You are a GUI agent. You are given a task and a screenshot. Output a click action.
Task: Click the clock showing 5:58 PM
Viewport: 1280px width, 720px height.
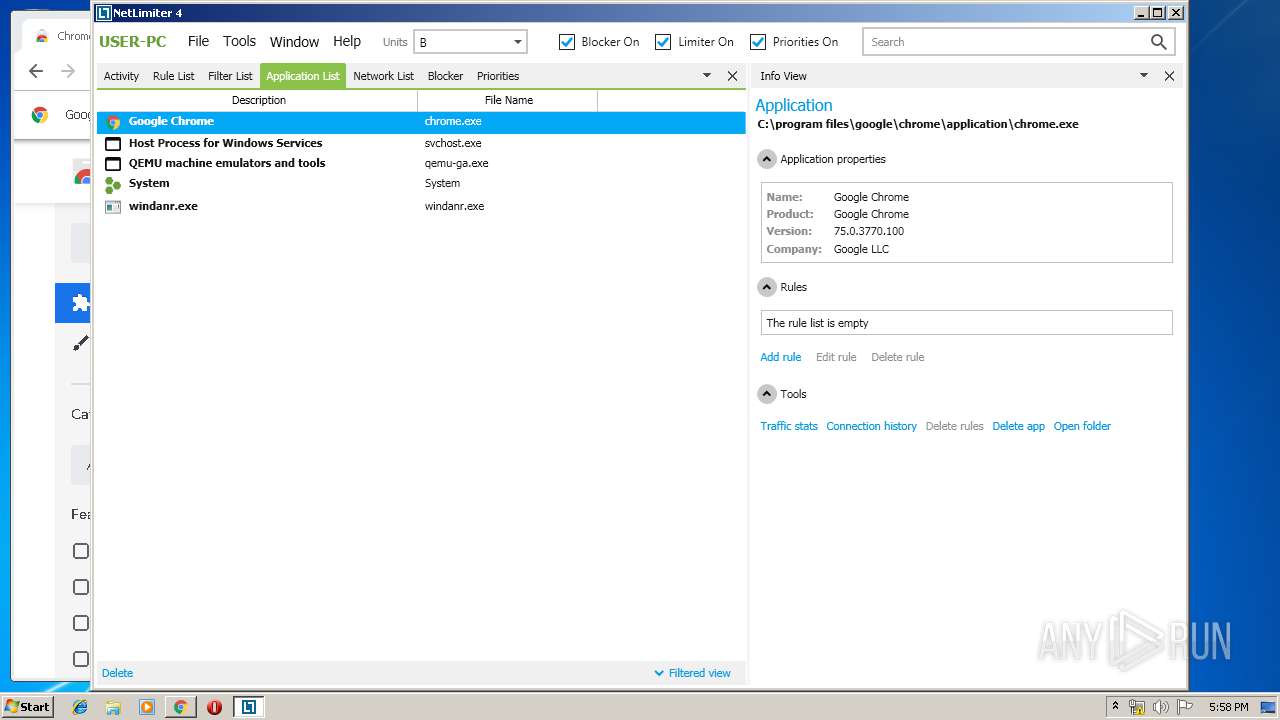point(1228,707)
